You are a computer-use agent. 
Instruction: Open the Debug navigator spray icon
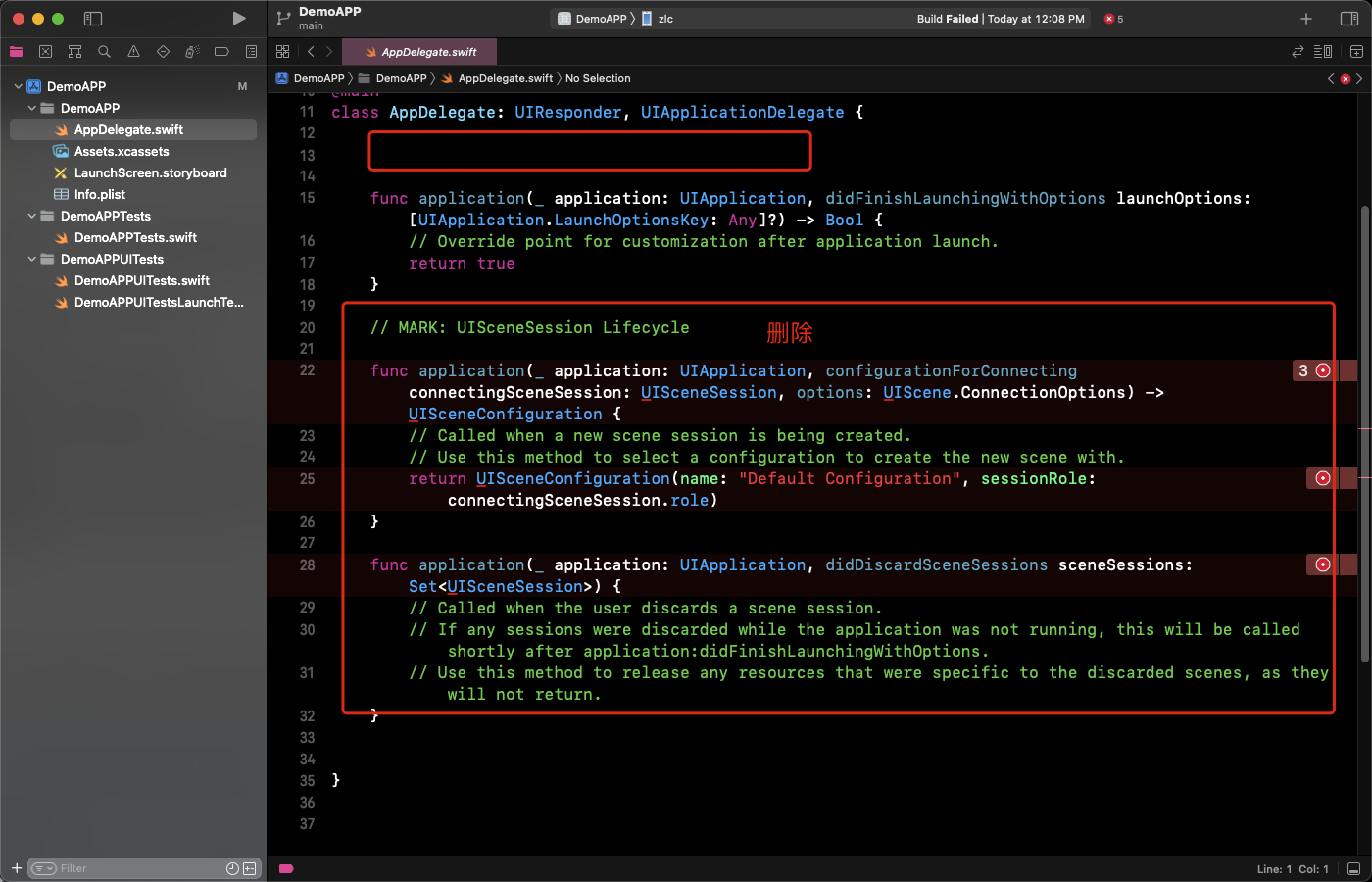point(192,52)
